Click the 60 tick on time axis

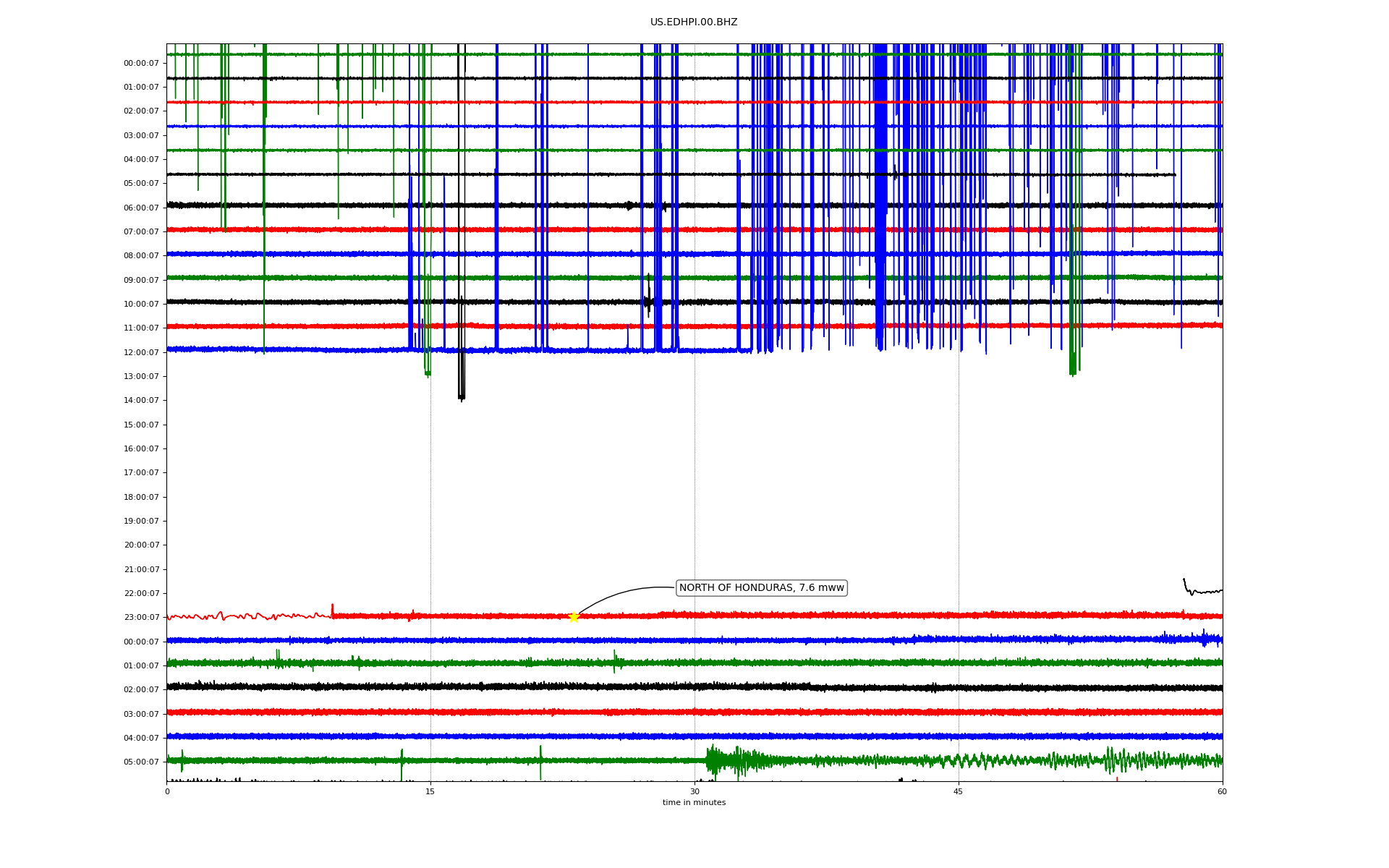click(1222, 791)
